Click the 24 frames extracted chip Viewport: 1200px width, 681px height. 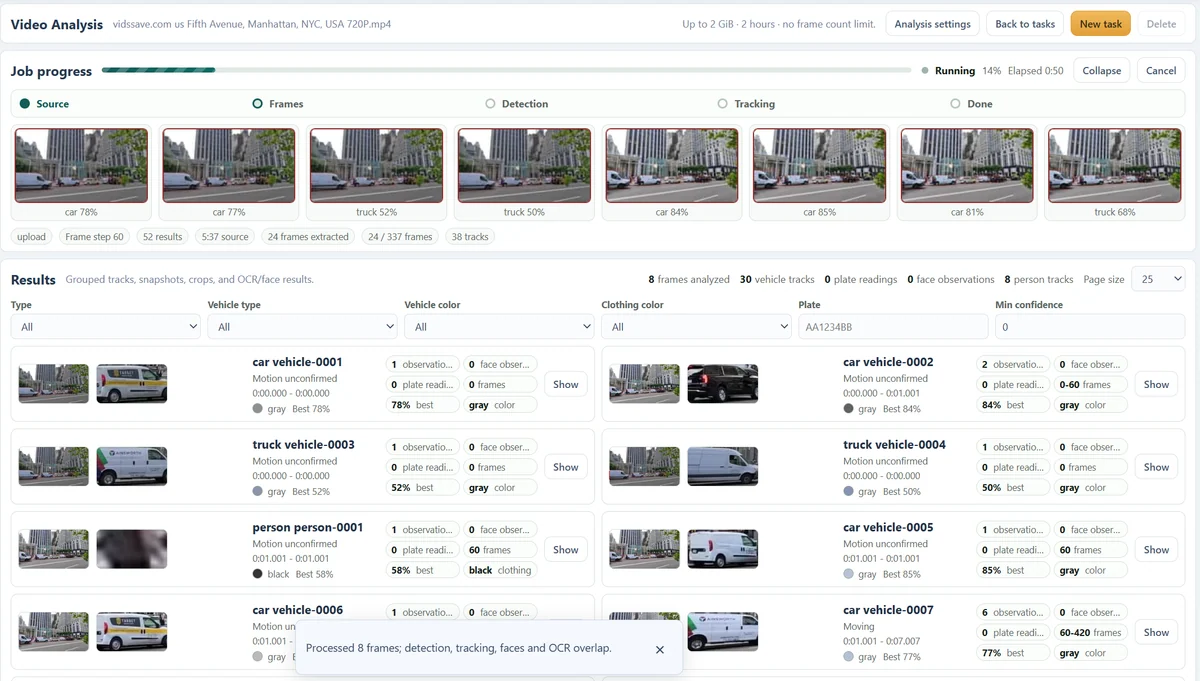(308, 237)
